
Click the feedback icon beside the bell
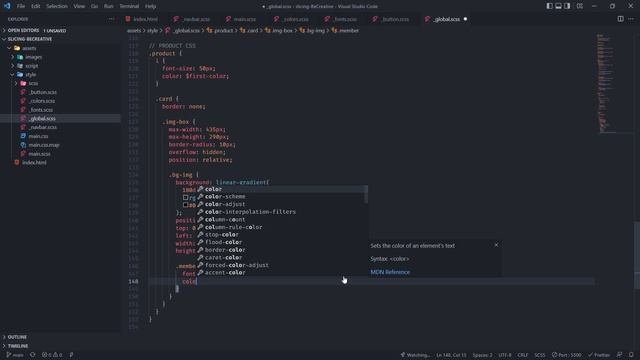click(619, 355)
